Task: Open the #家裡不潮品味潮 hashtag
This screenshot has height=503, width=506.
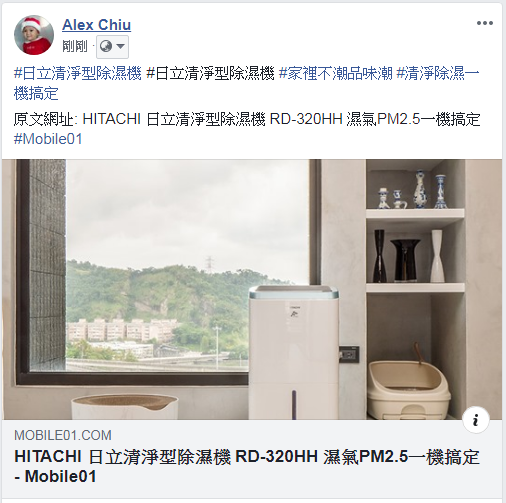Action: [336, 73]
